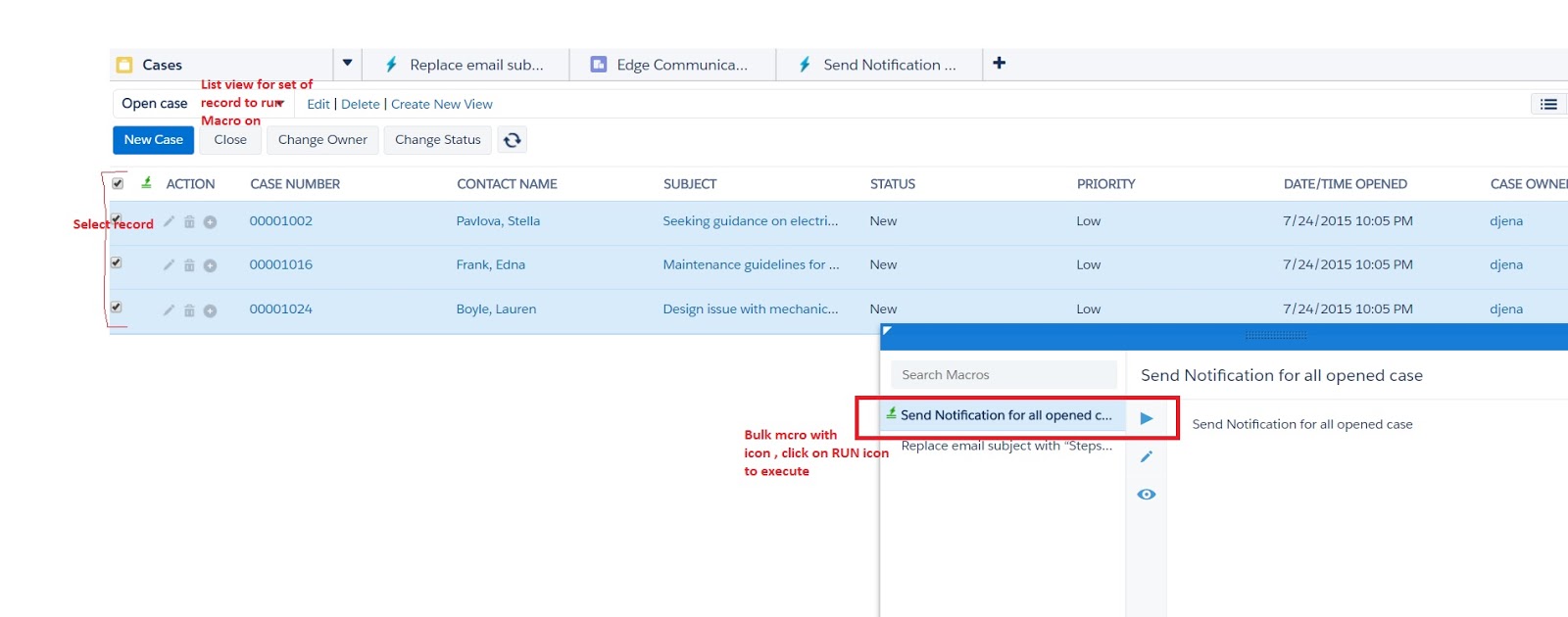Switch to the Send Notification tab

[x=879, y=65]
